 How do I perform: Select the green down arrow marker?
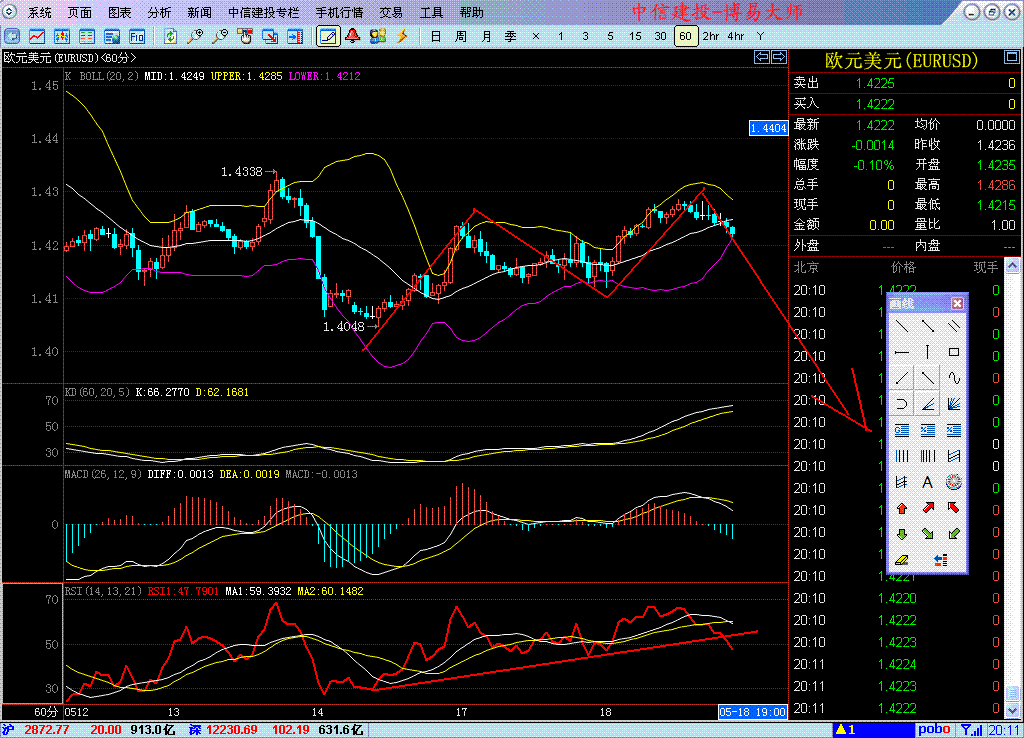pos(902,534)
